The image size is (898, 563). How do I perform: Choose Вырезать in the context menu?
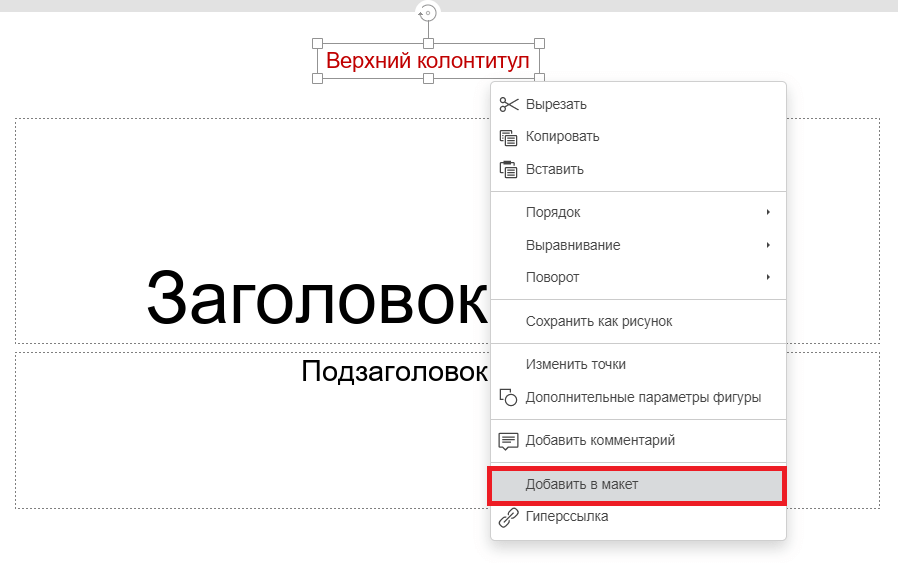556,104
